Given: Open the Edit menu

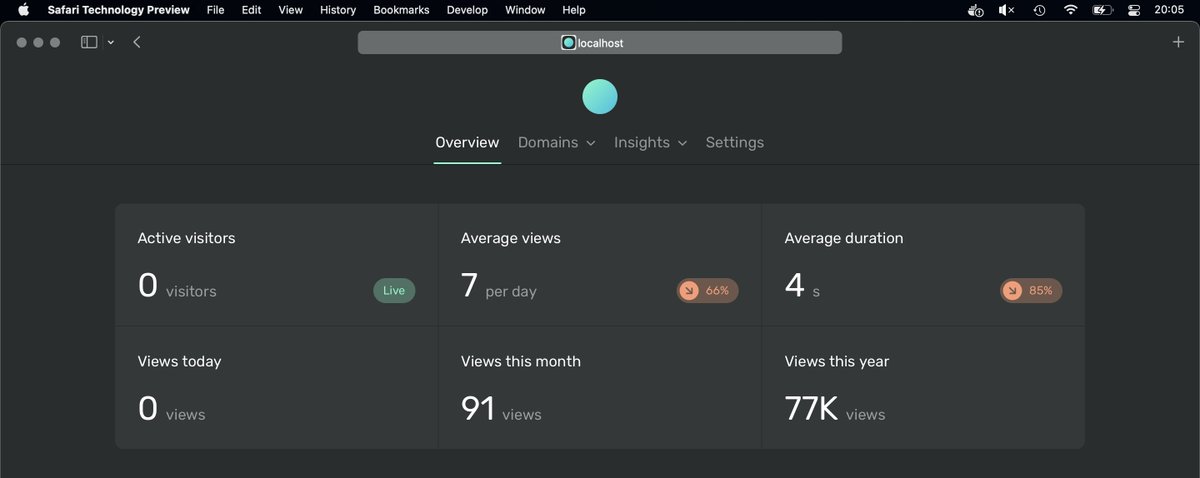Looking at the screenshot, I should [x=251, y=10].
